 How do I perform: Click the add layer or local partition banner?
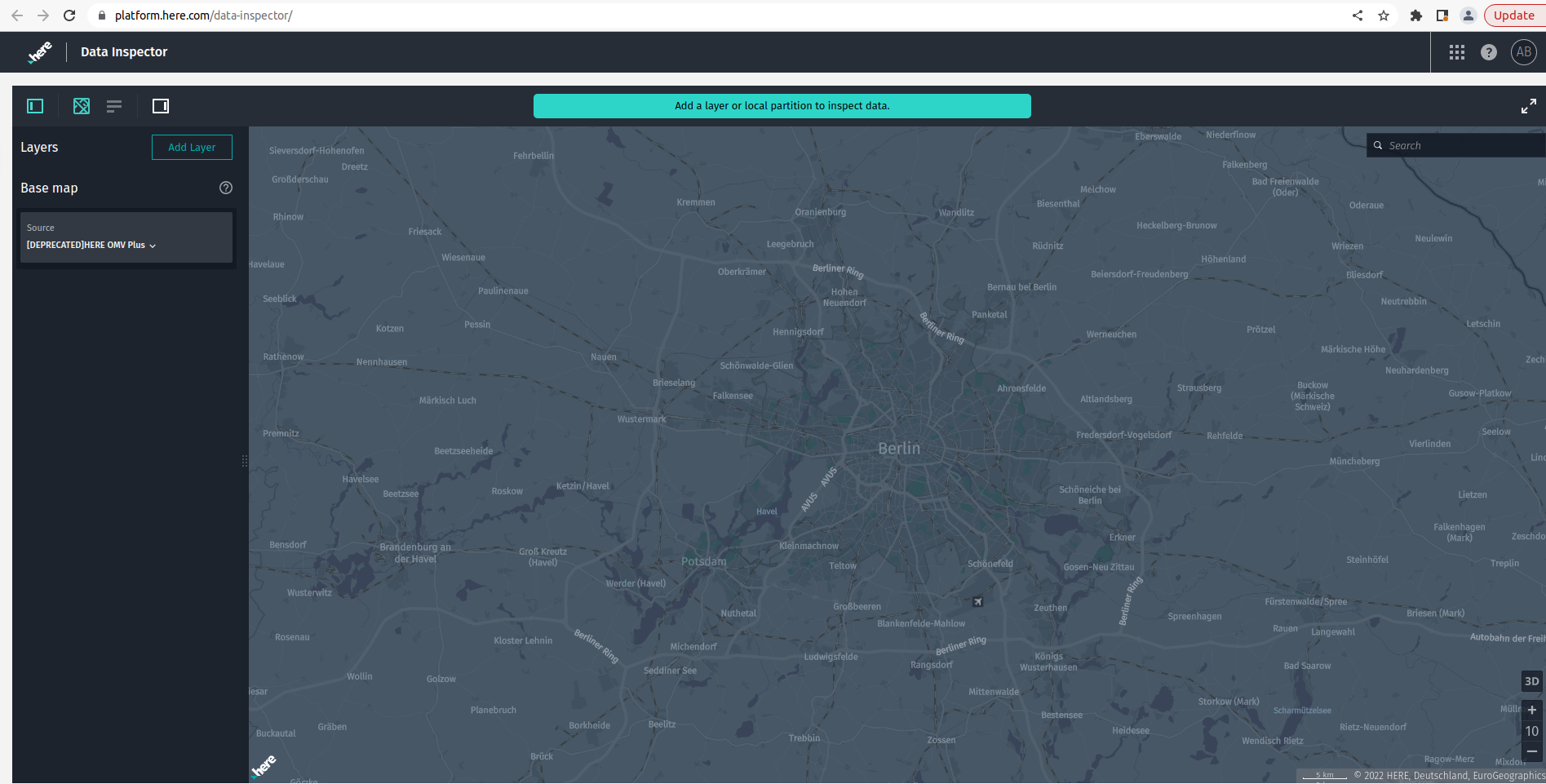pyautogui.click(x=782, y=105)
